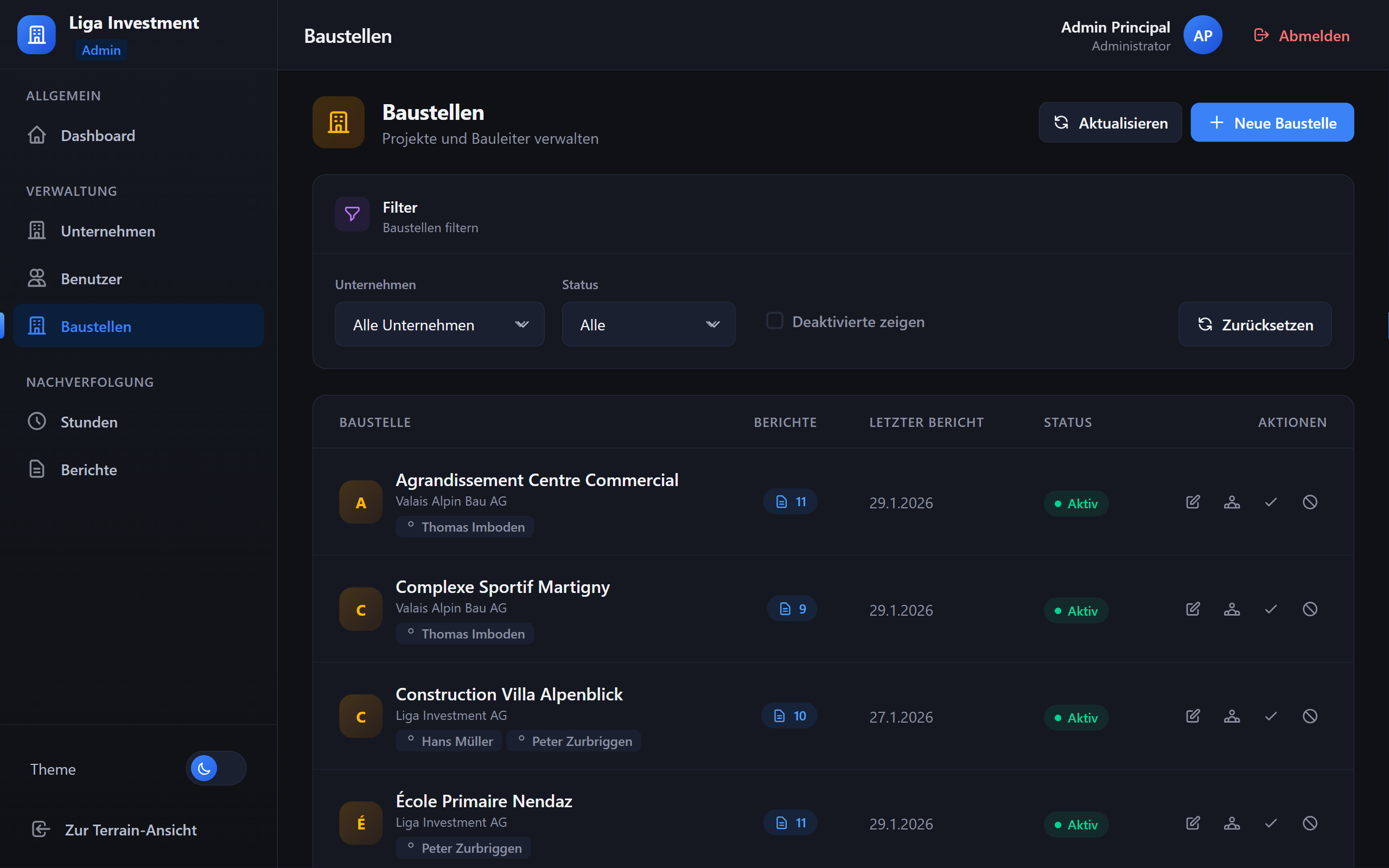The image size is (1389, 868).
Task: Open reports badge showing 9 reports
Action: click(x=792, y=609)
